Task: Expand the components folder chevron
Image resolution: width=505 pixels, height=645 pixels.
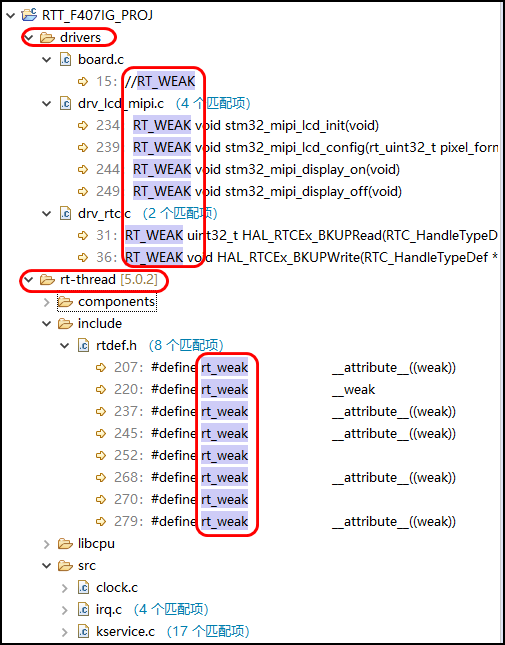Action: 46,302
